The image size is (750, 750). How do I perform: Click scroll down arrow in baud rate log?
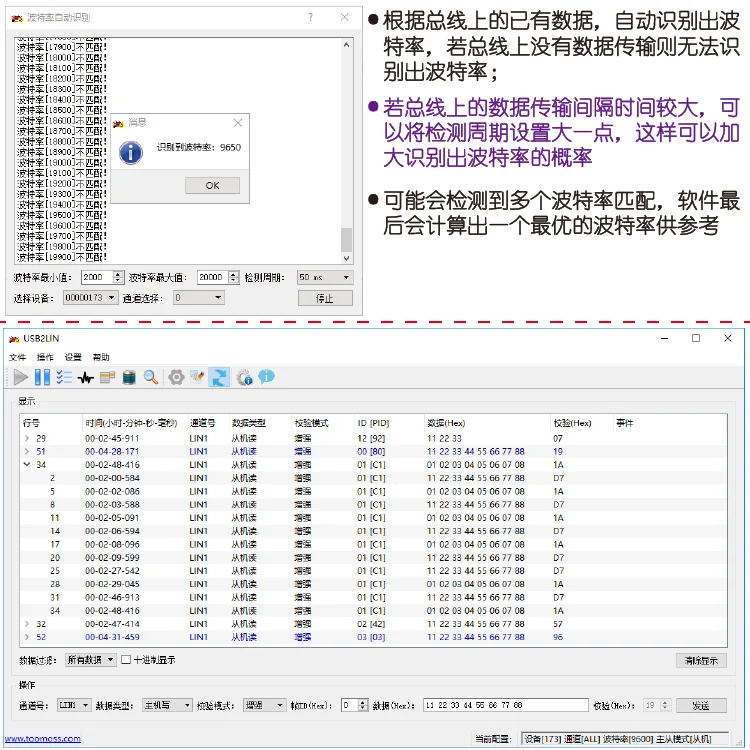(347, 258)
